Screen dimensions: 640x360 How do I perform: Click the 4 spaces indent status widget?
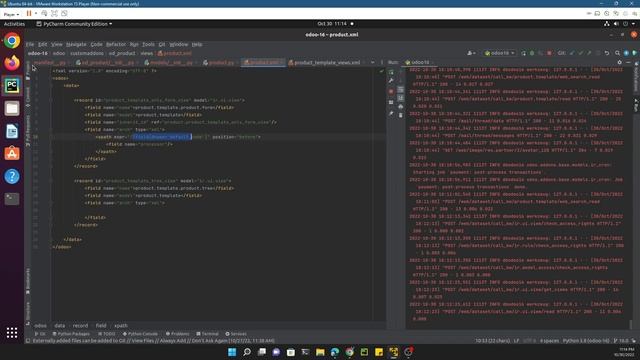549,340
